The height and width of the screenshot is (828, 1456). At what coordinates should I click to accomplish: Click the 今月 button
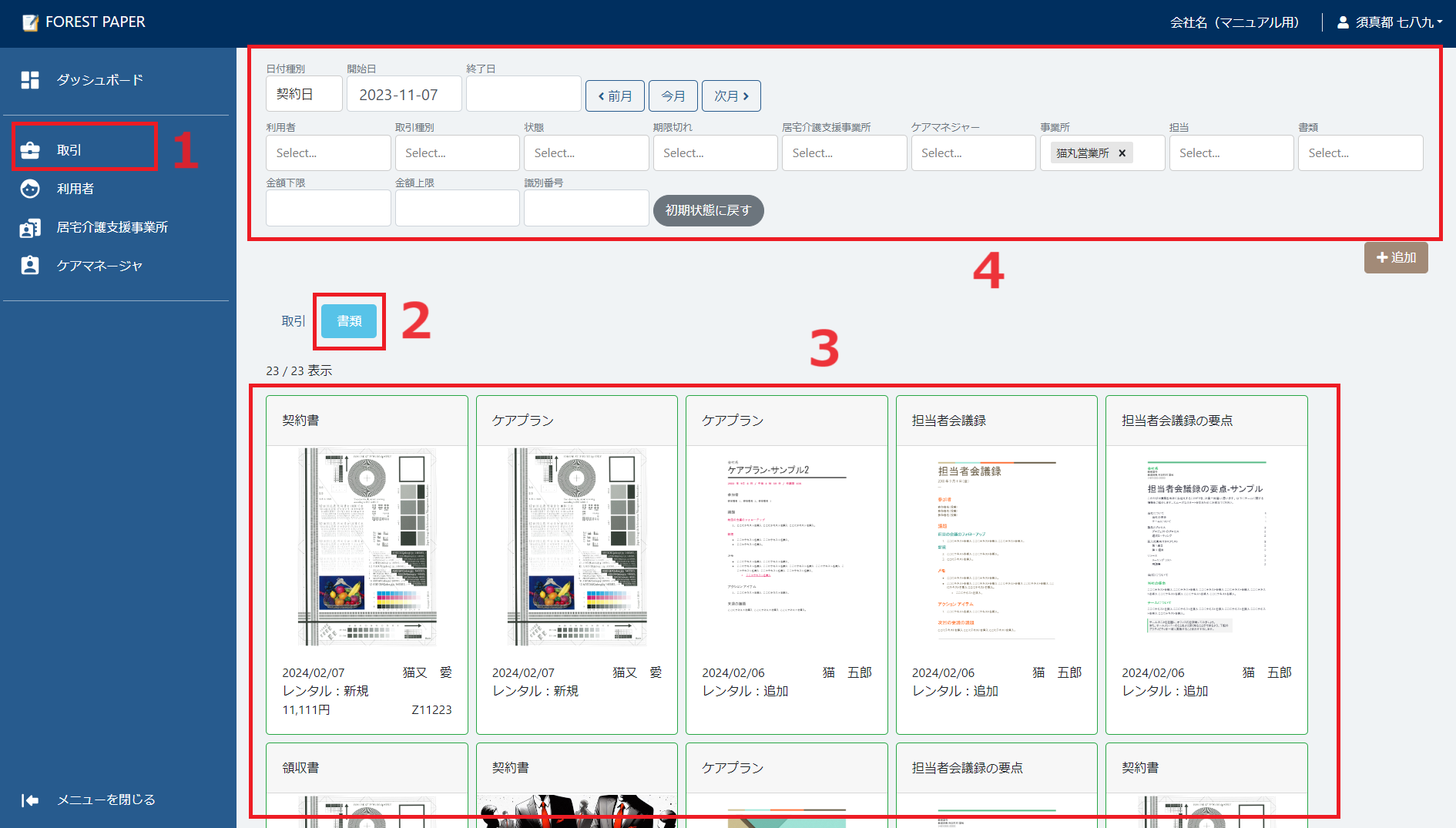click(x=673, y=96)
